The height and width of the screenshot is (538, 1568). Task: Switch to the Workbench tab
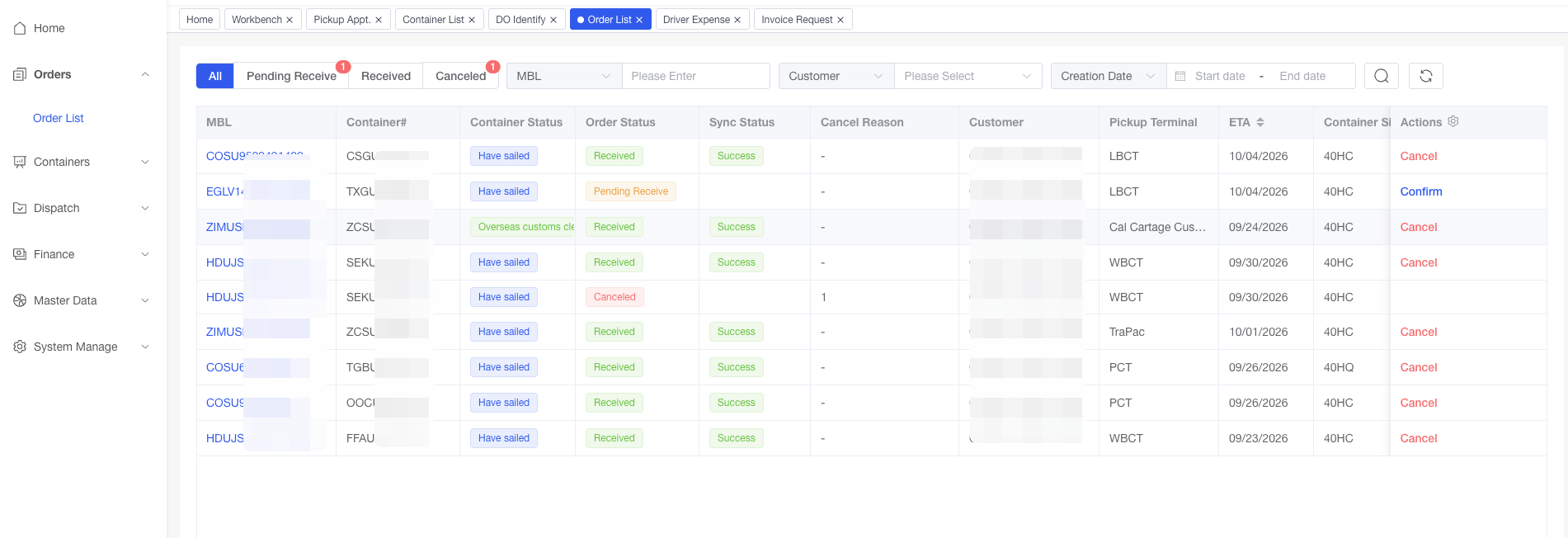pyautogui.click(x=262, y=20)
